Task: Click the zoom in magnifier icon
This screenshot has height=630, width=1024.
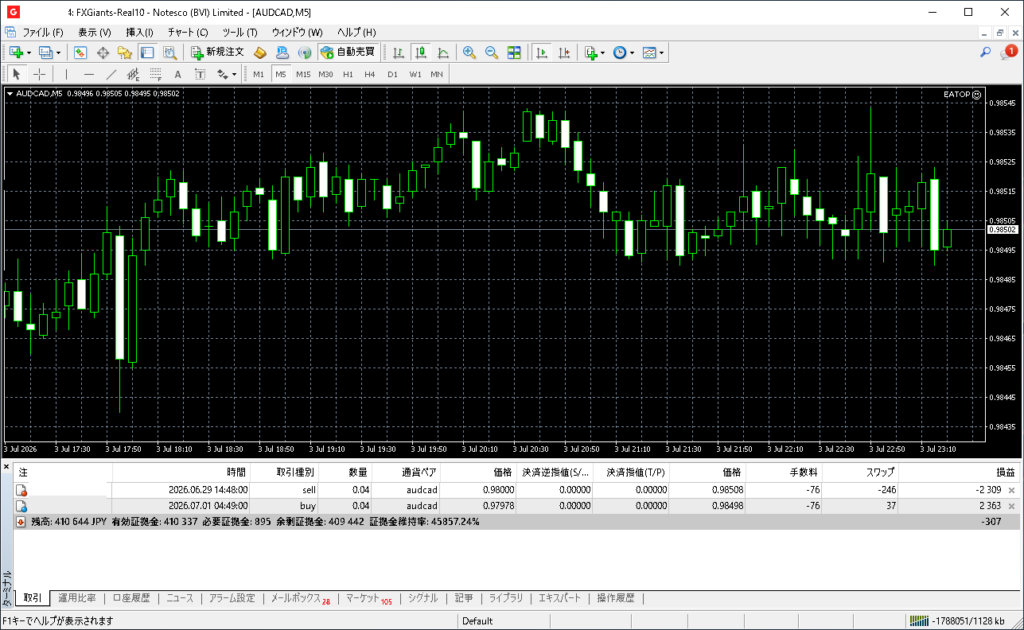Action: 469,53
